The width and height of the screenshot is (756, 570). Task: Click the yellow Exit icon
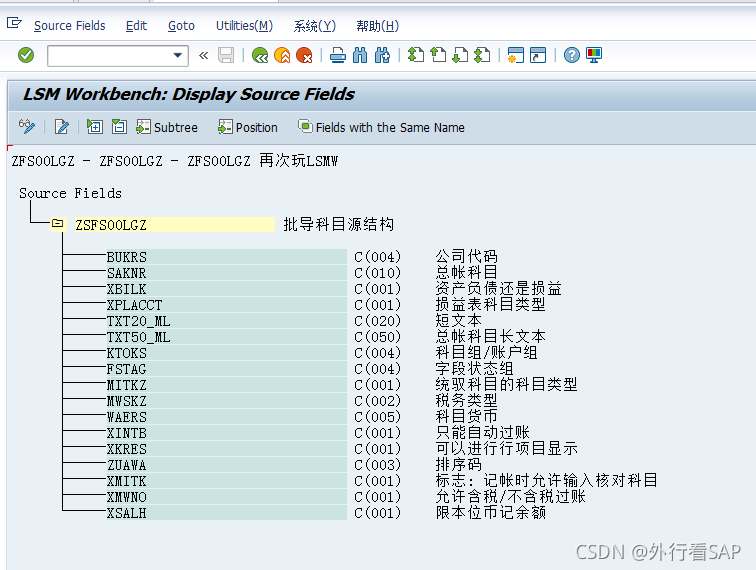[x=282, y=55]
